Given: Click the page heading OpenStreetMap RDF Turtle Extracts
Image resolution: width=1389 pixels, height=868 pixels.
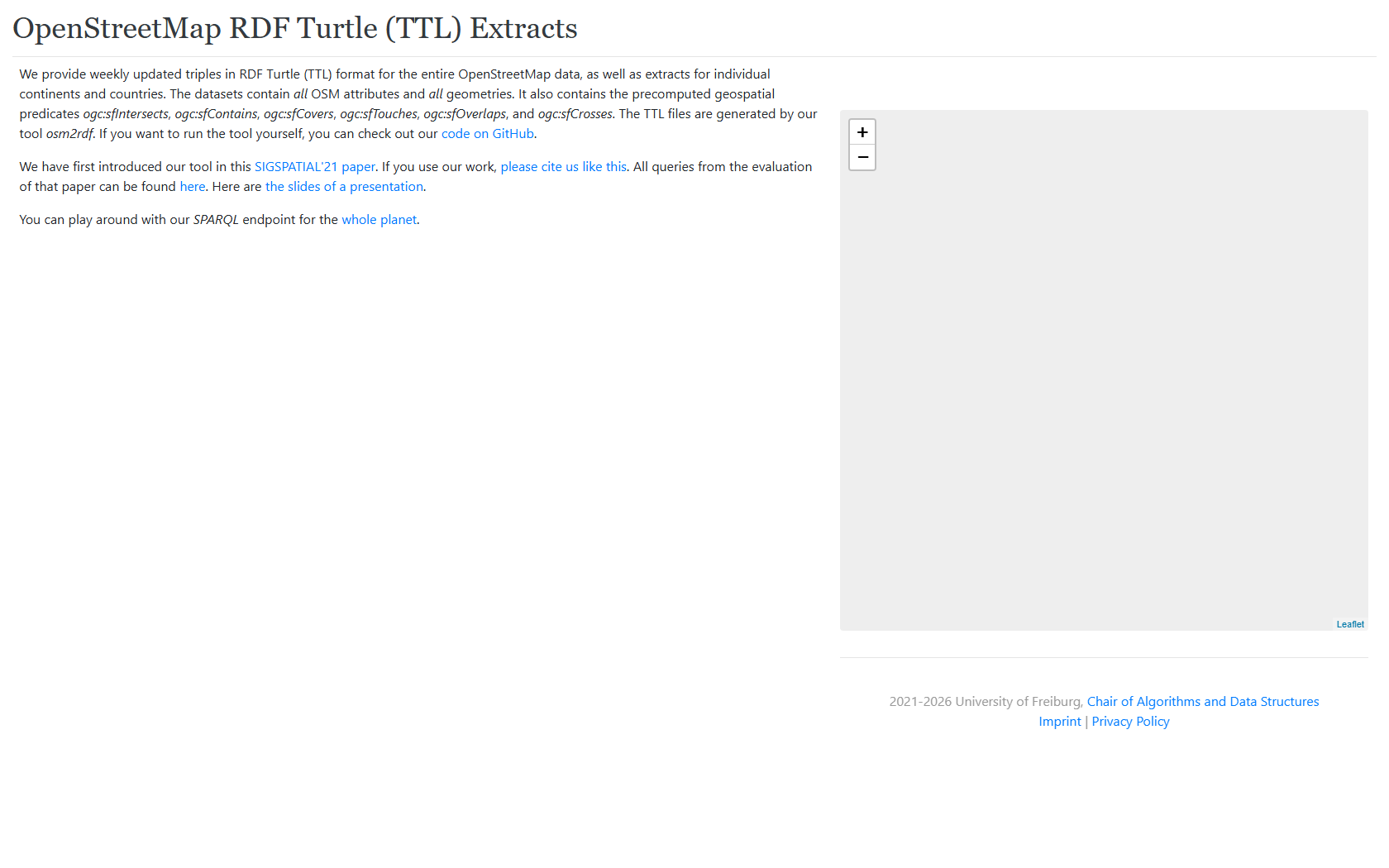Looking at the screenshot, I should pos(295,28).
